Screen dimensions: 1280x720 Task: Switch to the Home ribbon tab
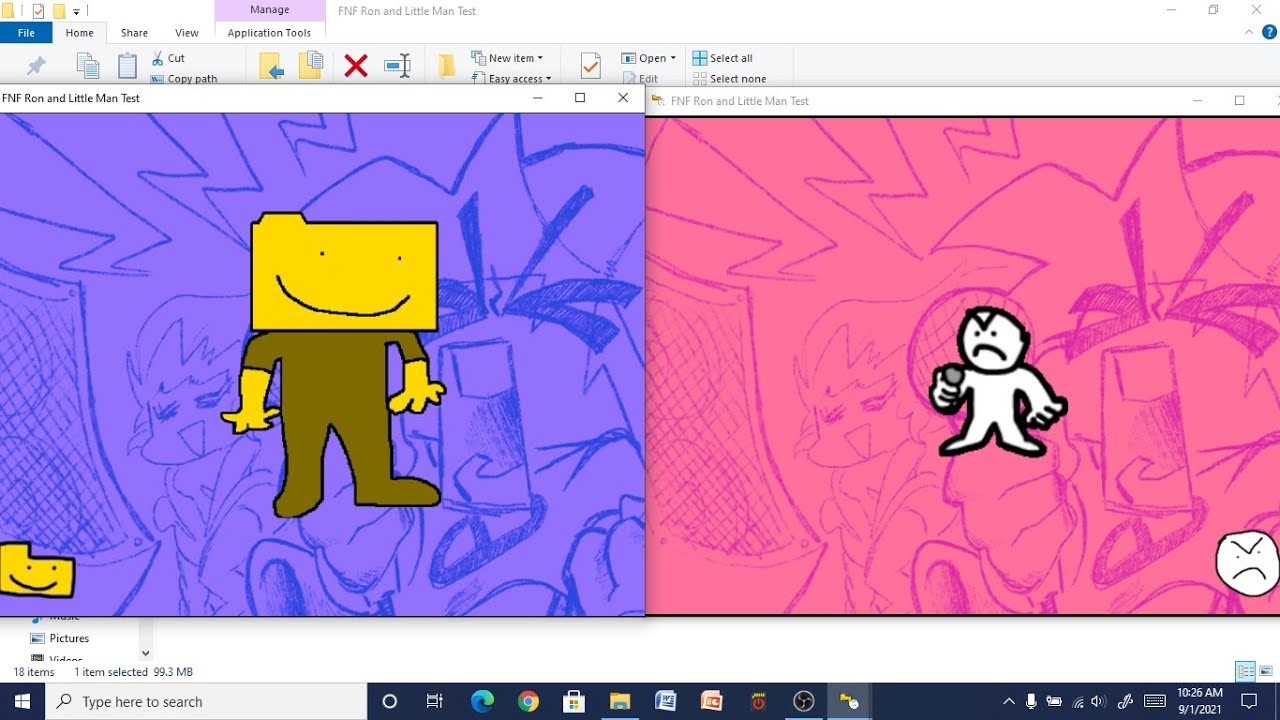coord(80,33)
